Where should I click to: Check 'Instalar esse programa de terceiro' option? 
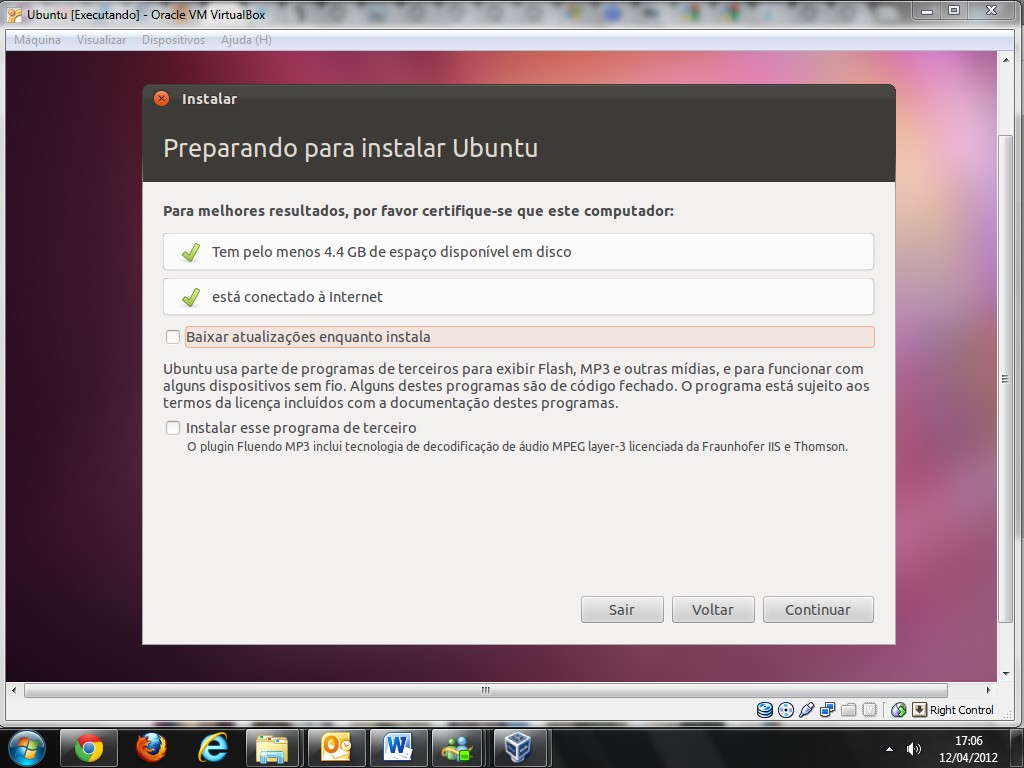click(173, 428)
